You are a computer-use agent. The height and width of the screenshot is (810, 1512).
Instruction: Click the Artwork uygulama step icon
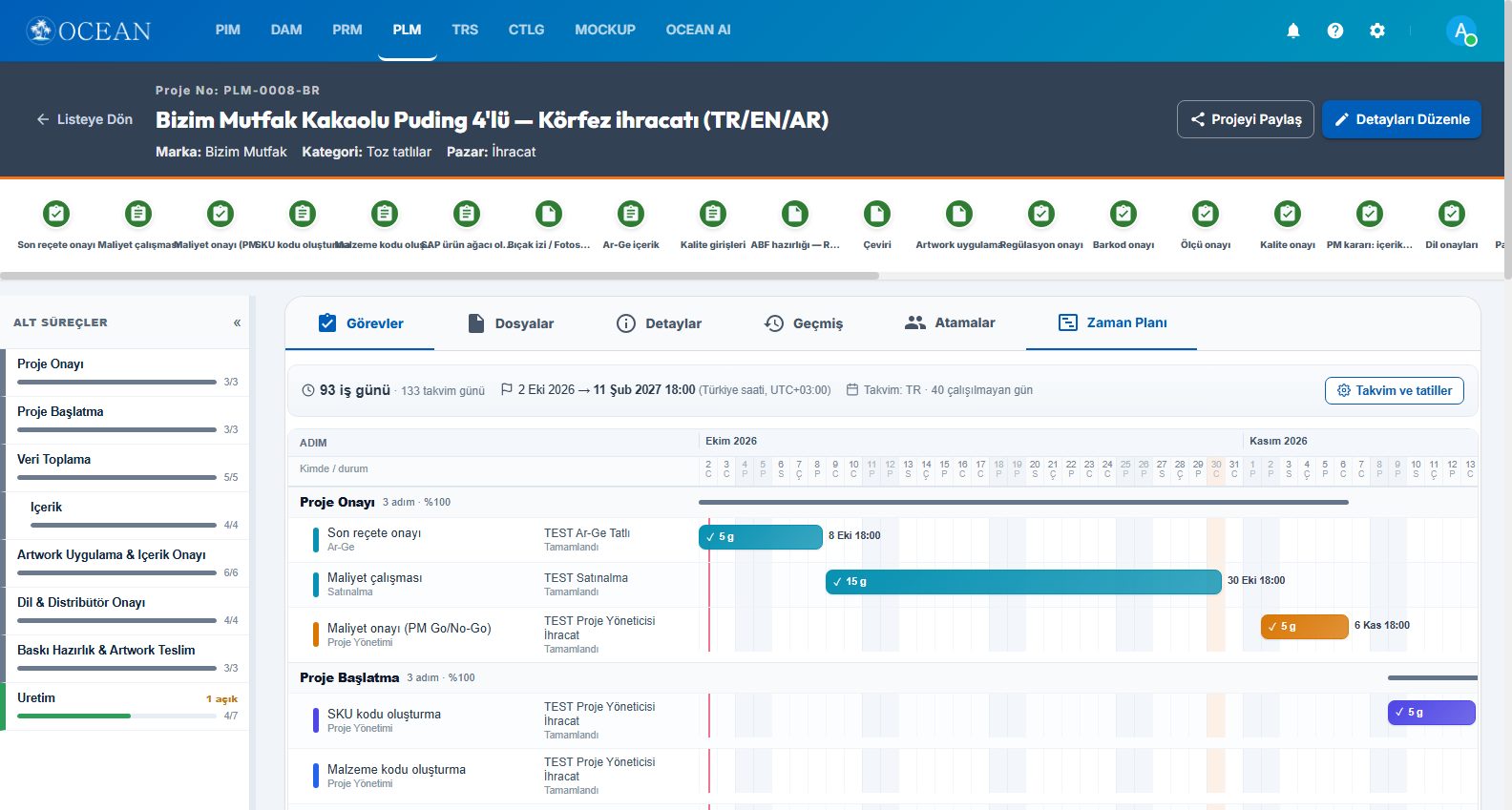coord(959,214)
